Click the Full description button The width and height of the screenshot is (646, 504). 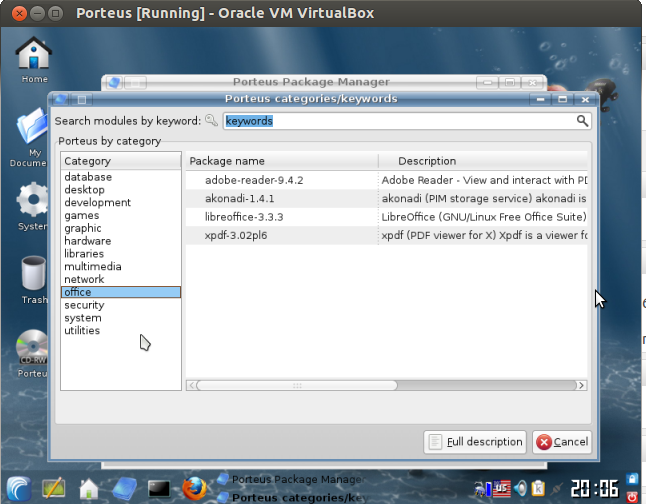click(475, 442)
